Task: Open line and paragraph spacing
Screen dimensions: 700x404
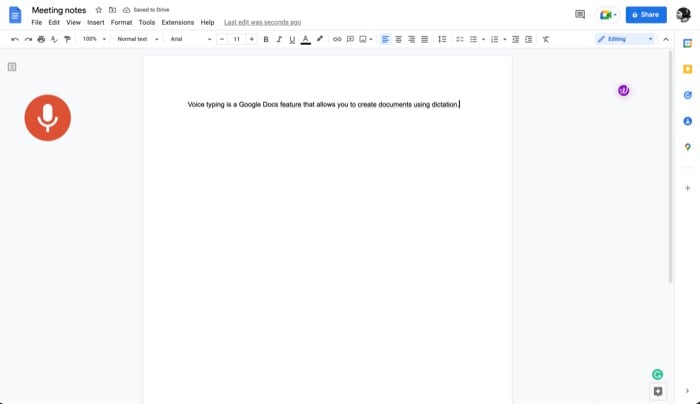Action: coord(442,39)
